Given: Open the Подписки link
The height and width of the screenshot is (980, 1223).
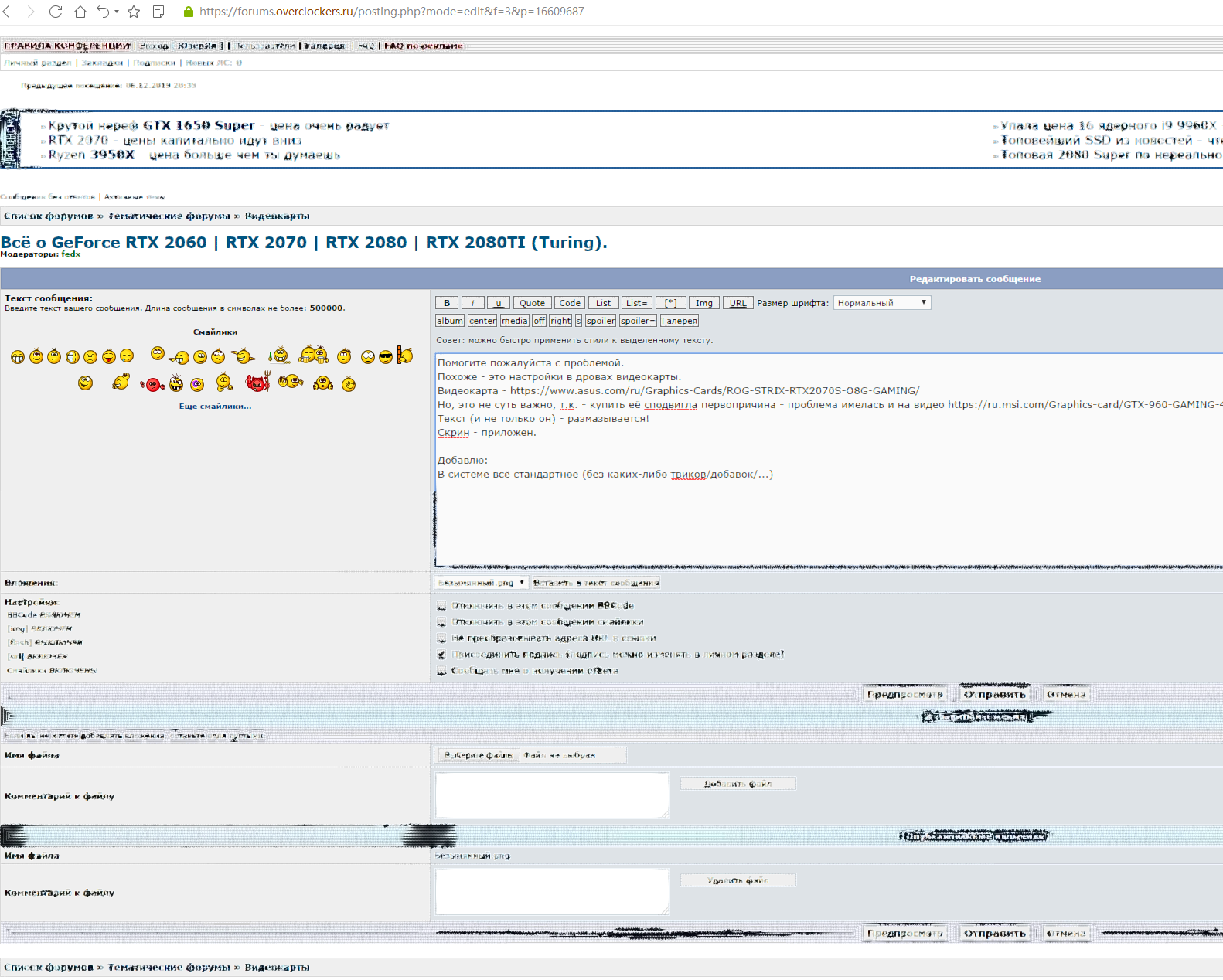Looking at the screenshot, I should point(155,63).
